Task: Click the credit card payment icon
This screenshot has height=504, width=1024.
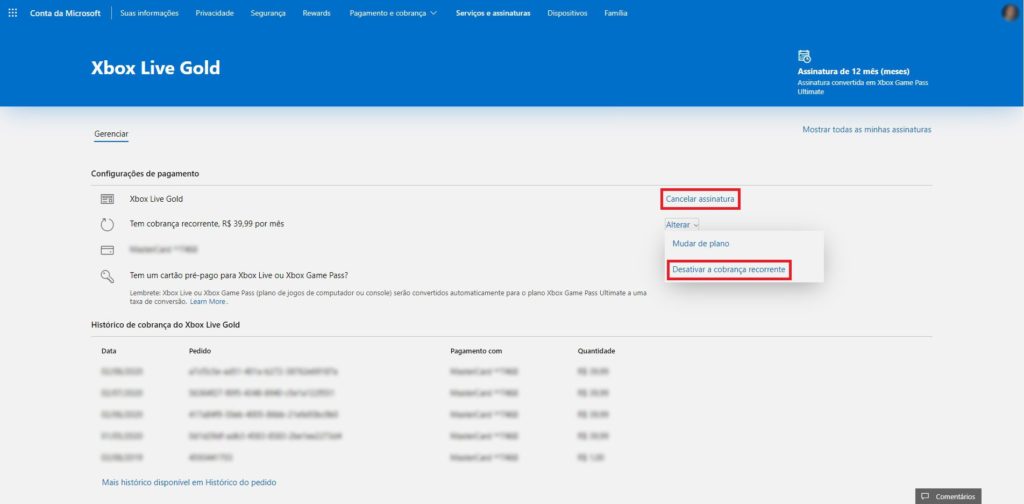Action: [x=108, y=249]
